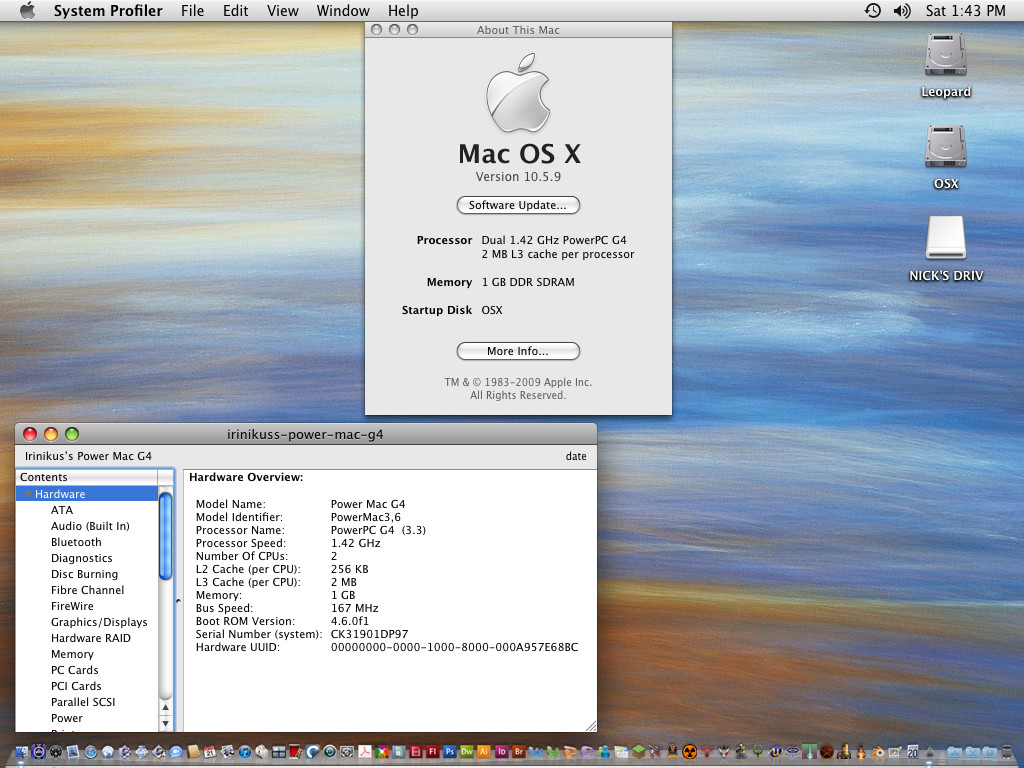This screenshot has width=1024, height=768.
Task: Click the Contents list scrollbar thumb
Action: (x=166, y=535)
